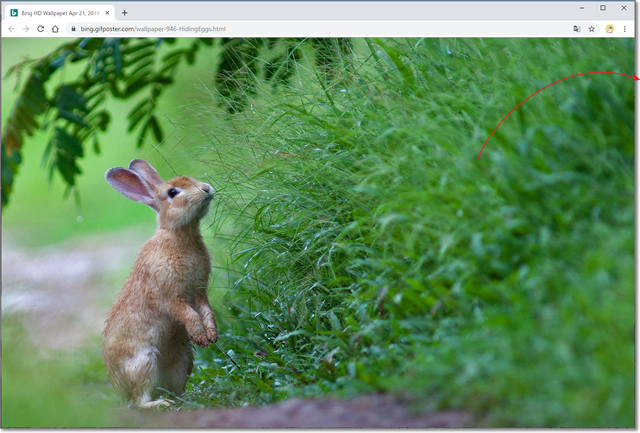Go back to the previous page
The width and height of the screenshot is (640, 433).
(11, 29)
